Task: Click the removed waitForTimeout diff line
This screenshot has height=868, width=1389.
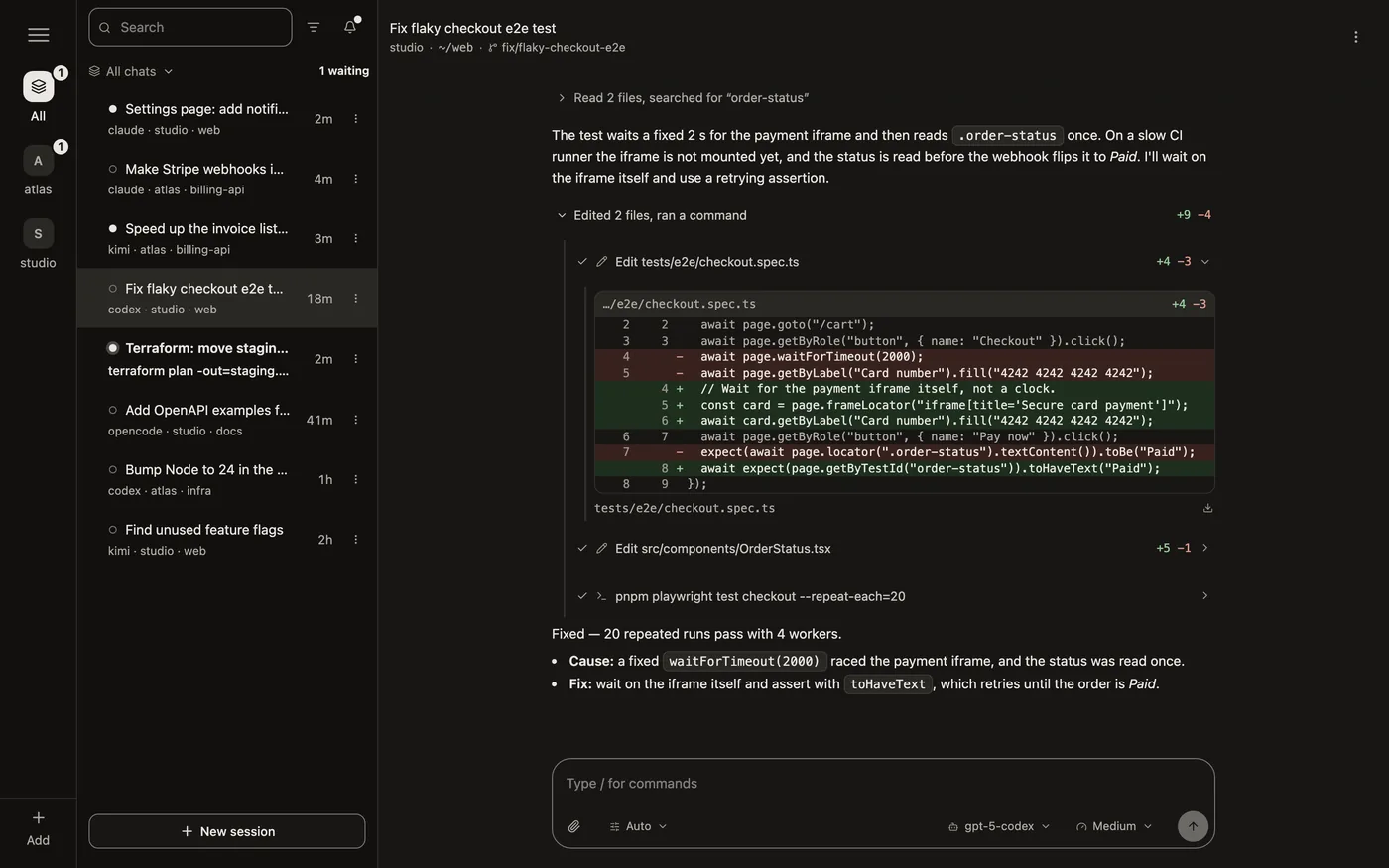Action: [x=904, y=357]
